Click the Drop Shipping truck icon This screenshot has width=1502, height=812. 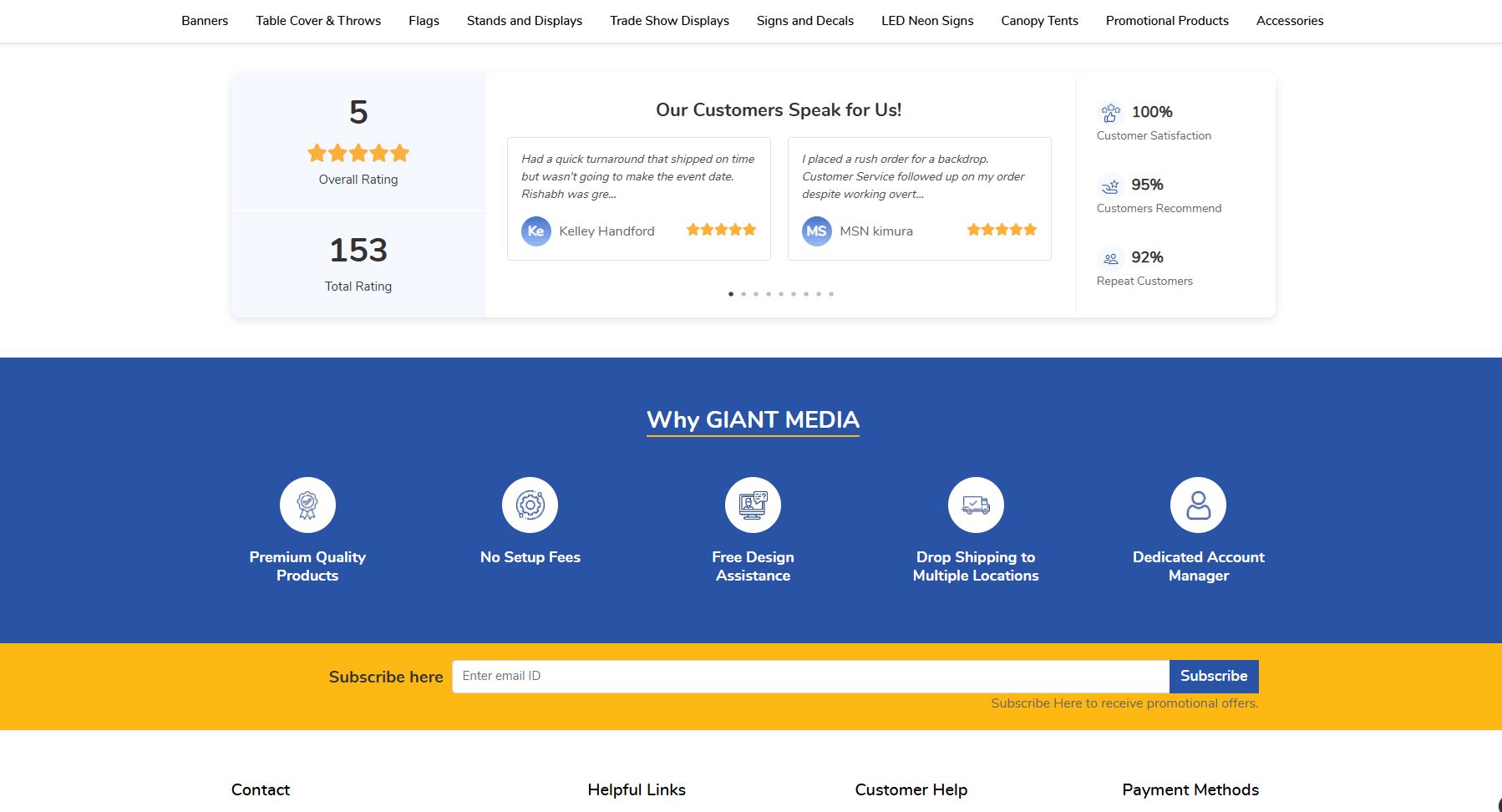tap(976, 505)
